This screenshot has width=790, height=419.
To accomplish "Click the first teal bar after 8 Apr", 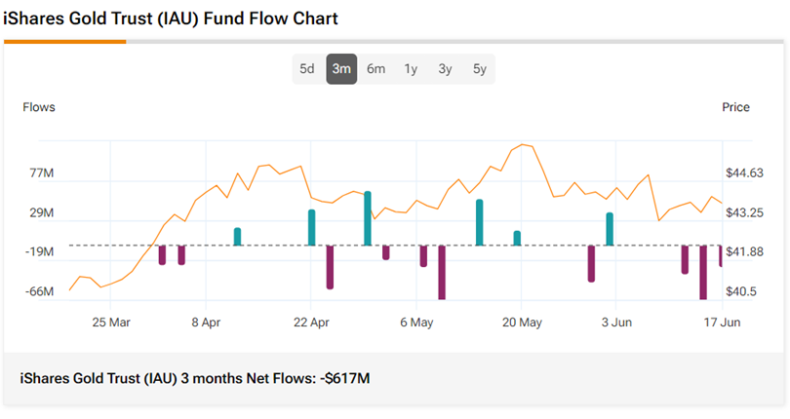I will coord(238,236).
